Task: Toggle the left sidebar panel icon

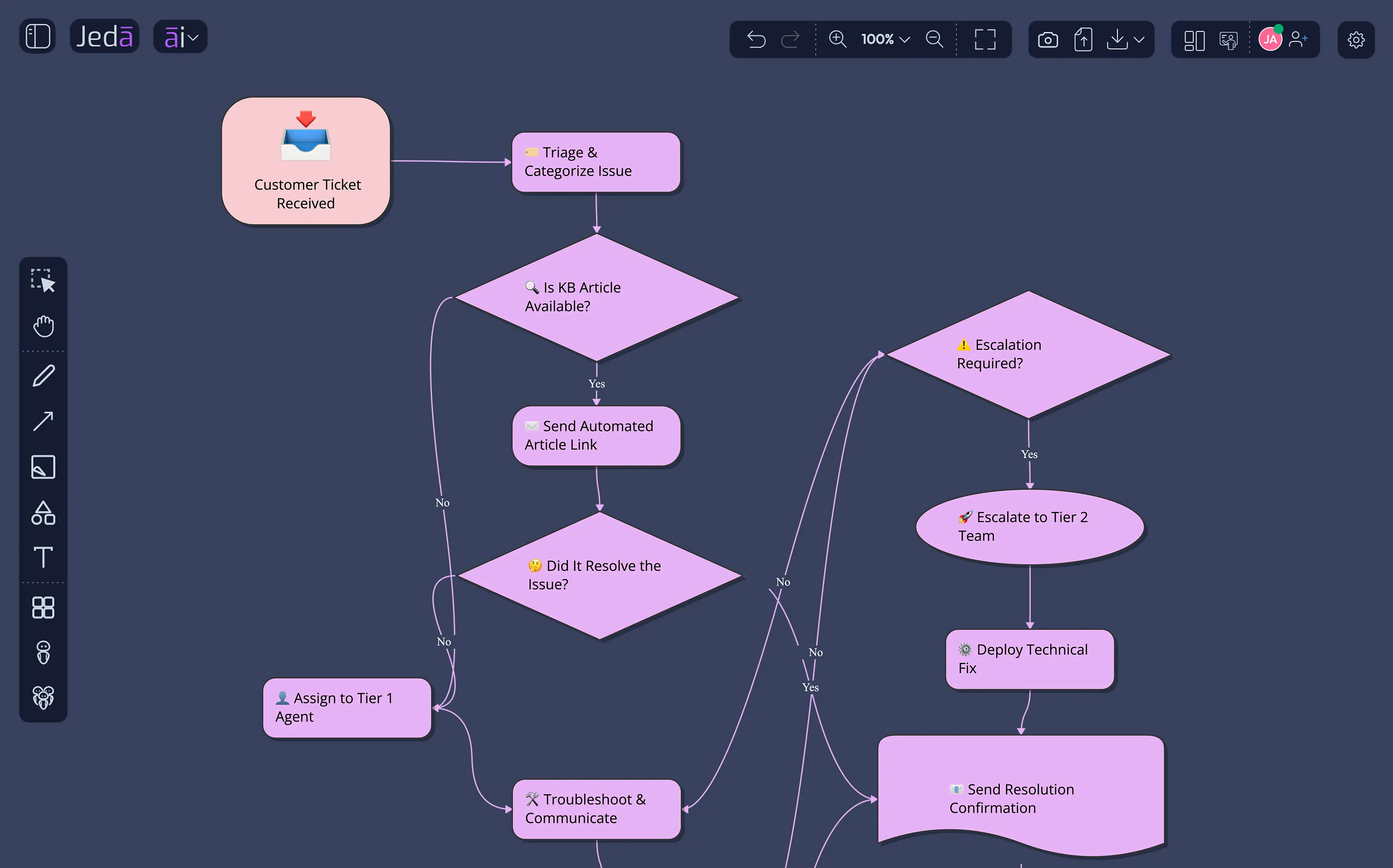Action: (x=38, y=37)
